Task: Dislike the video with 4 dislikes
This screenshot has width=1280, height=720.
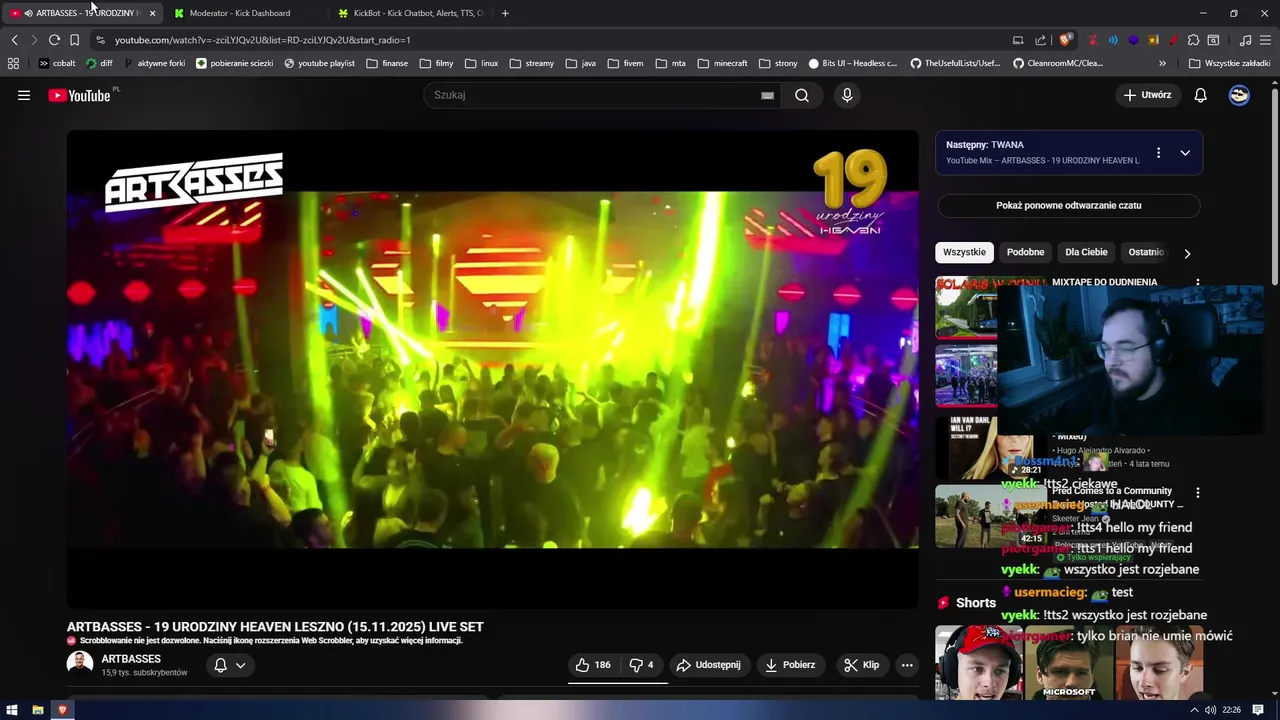Action: click(642, 665)
